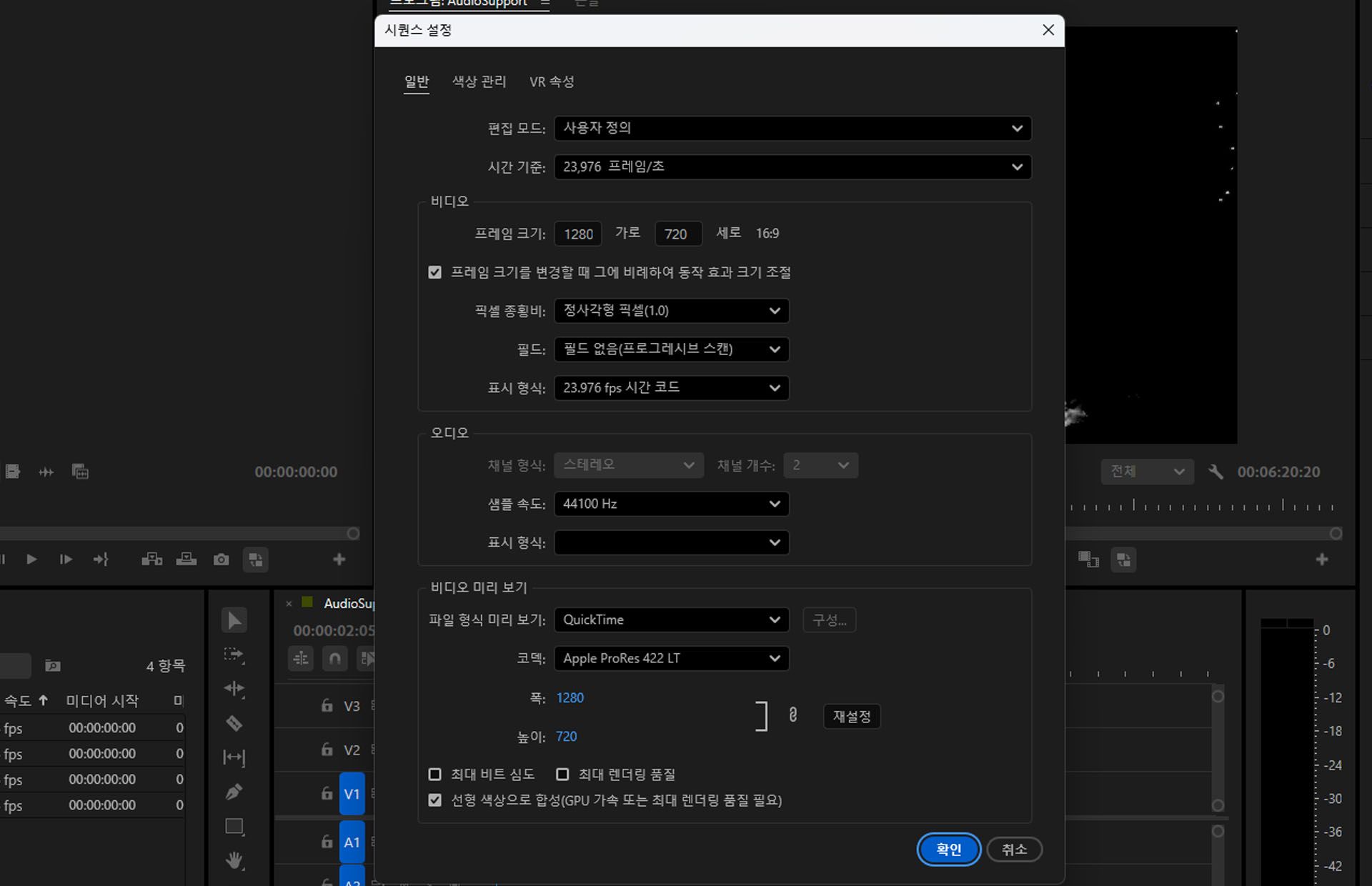Enable snapping with the magnet icon

pyautogui.click(x=334, y=659)
